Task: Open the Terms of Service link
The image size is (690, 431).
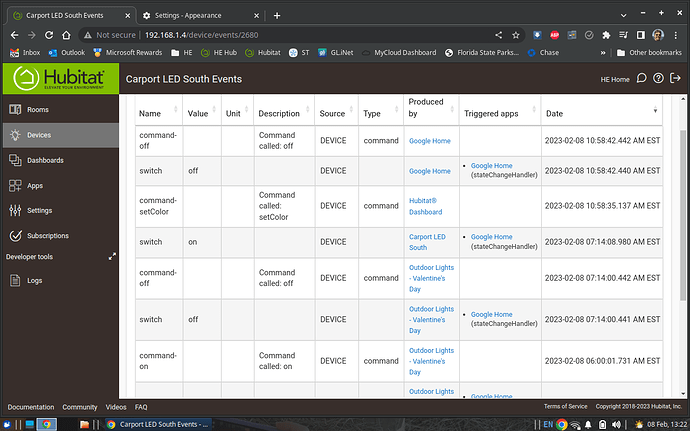Action: pyautogui.click(x=565, y=406)
